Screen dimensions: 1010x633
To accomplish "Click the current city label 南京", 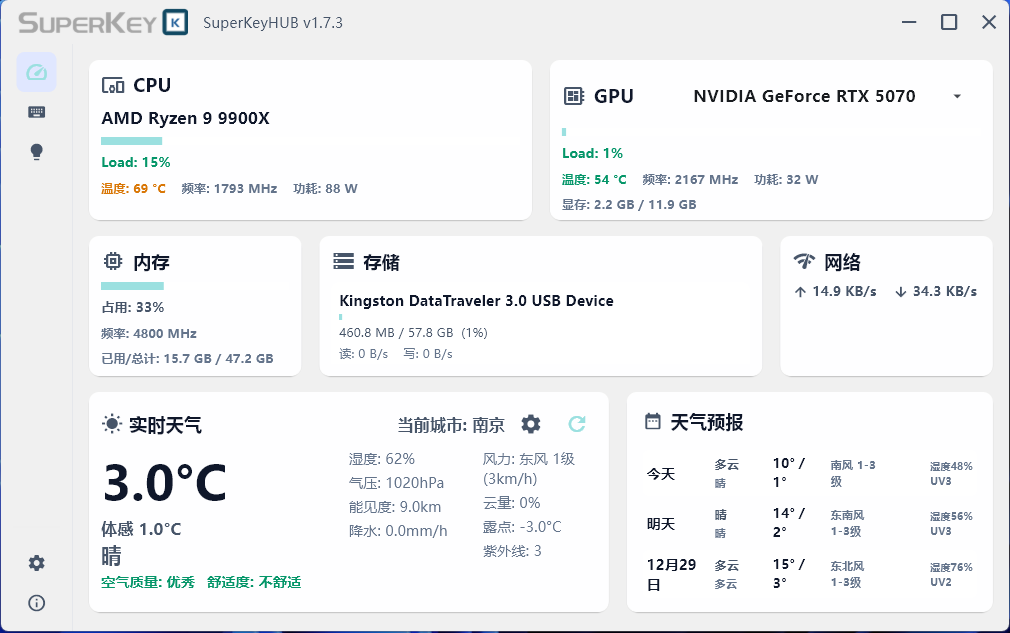I will (488, 425).
